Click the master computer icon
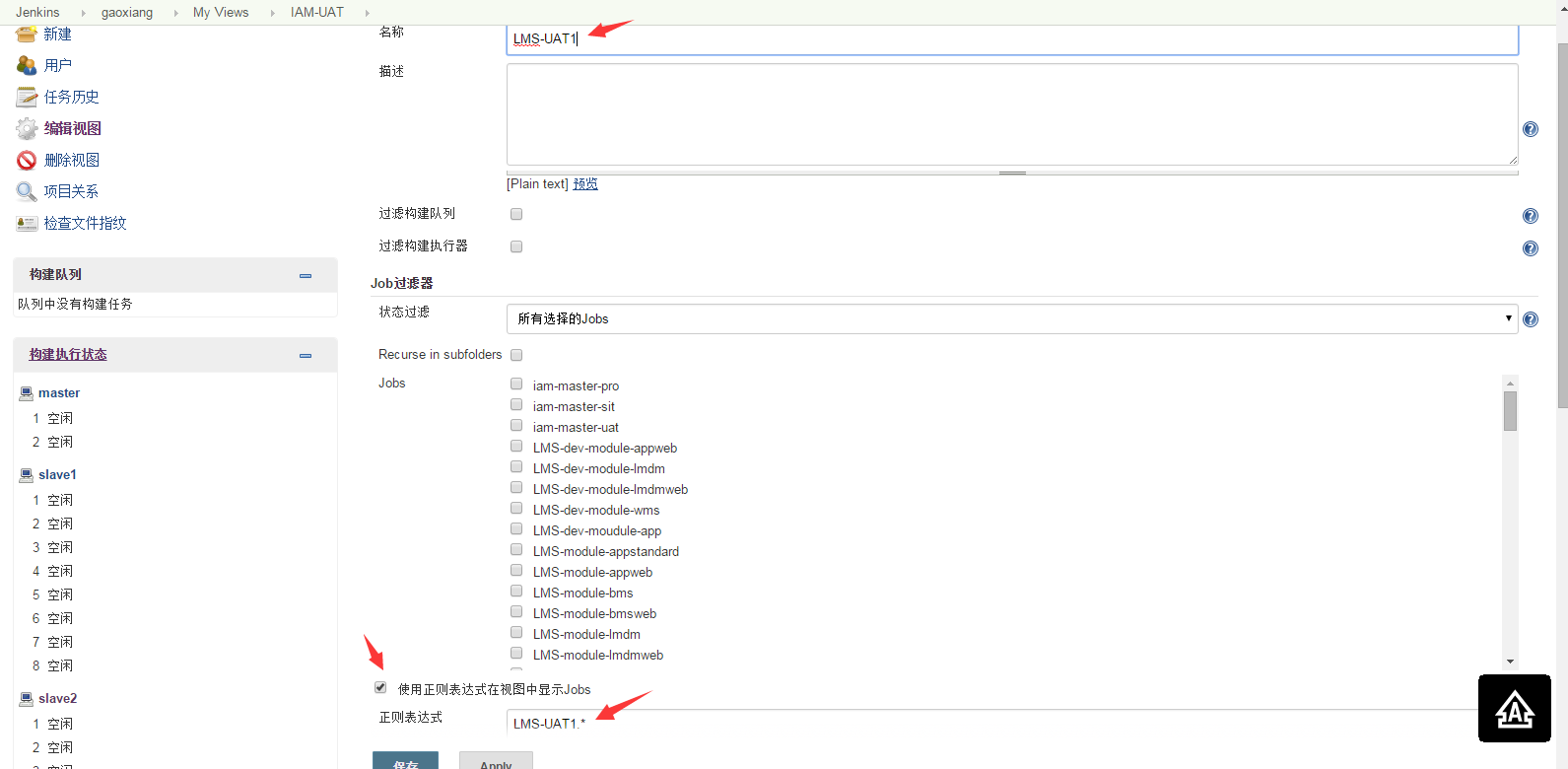 27,392
